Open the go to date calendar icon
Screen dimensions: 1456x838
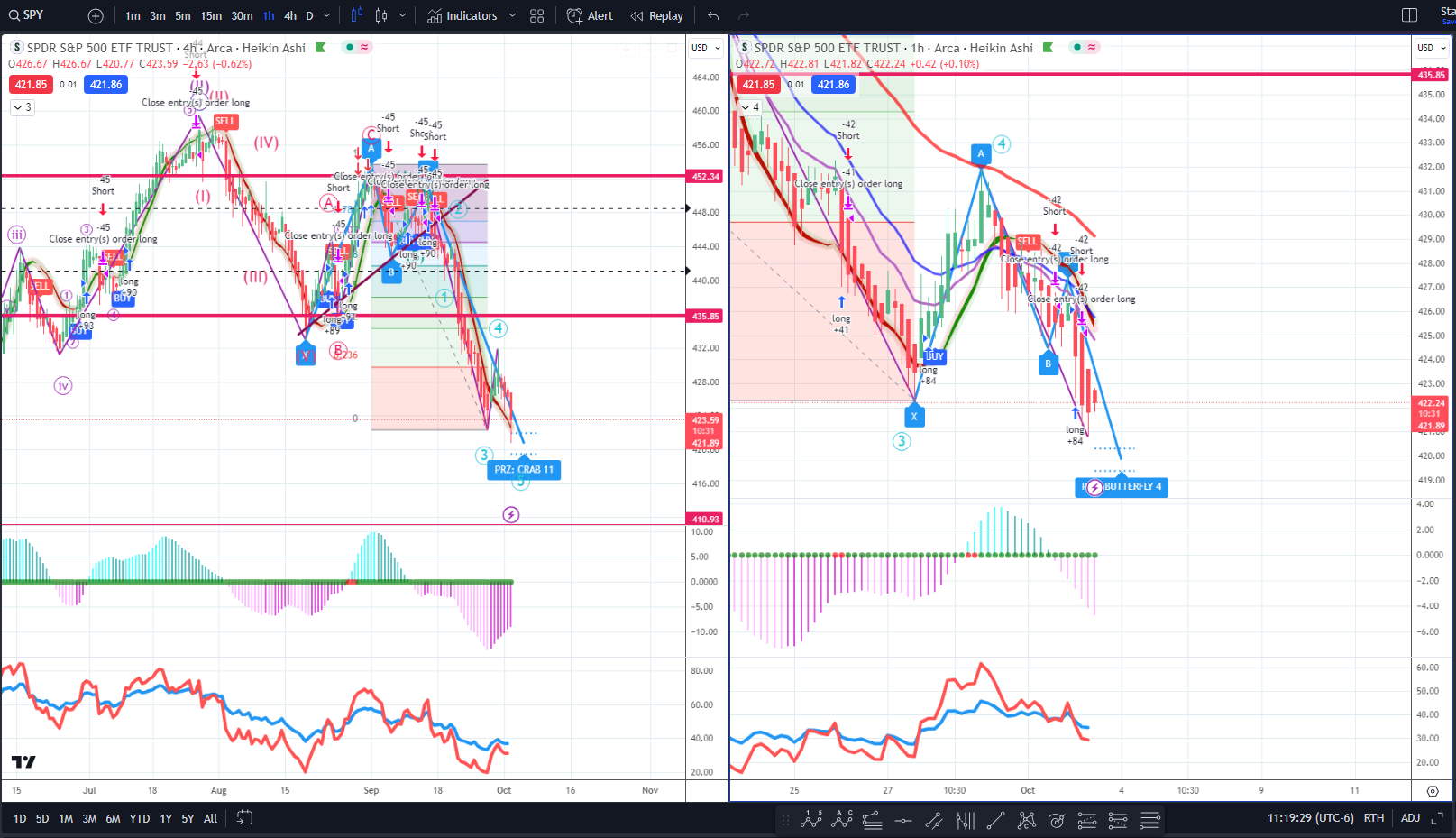[x=244, y=818]
